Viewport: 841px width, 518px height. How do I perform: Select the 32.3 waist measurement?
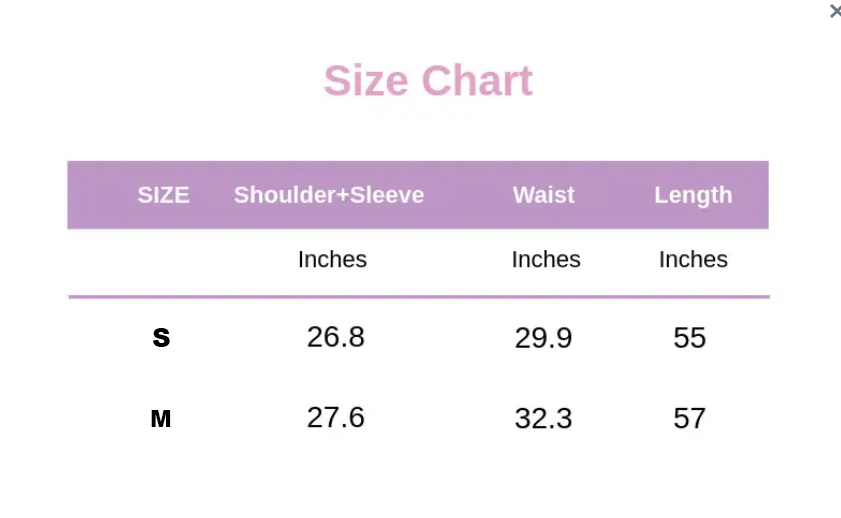543,419
